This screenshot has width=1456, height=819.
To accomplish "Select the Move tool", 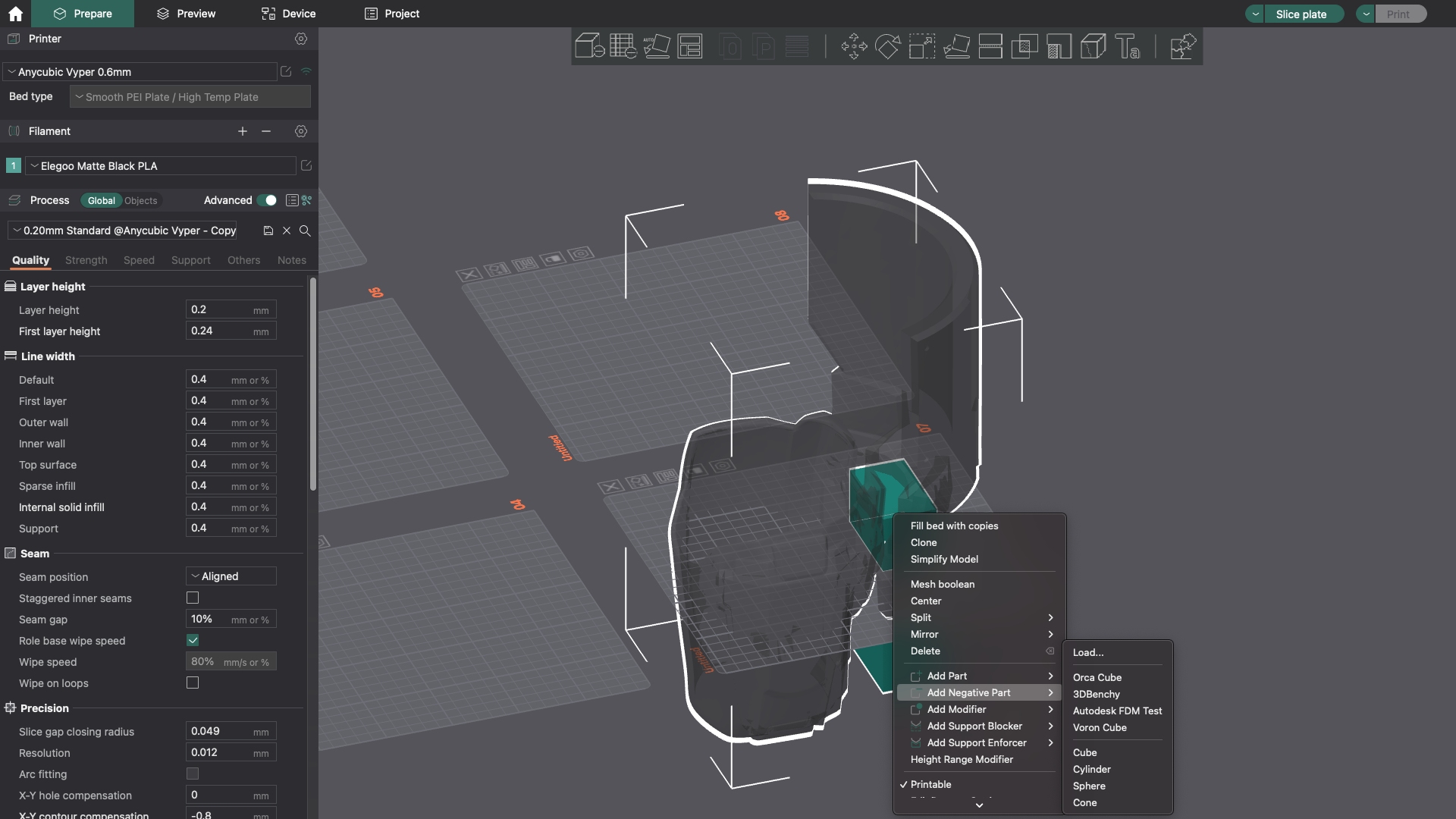I will coord(854,46).
